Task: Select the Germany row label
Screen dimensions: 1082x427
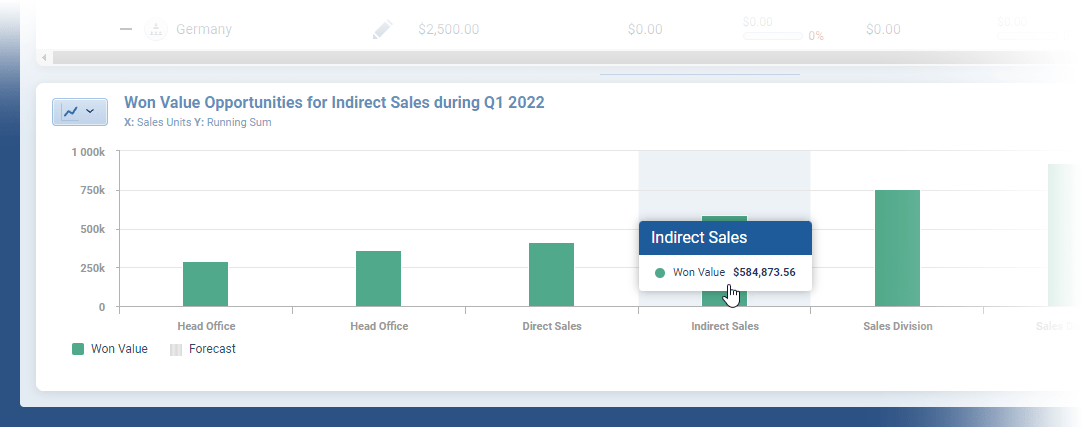Action: click(204, 30)
